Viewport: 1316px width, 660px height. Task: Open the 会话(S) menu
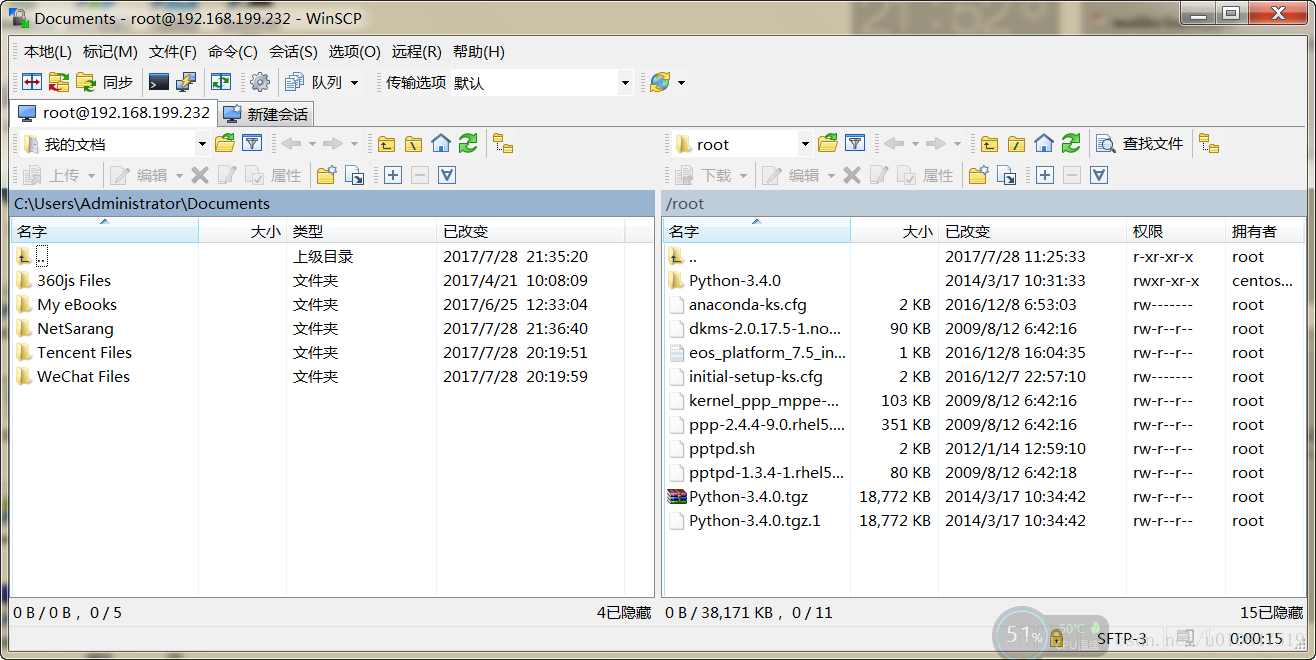pyautogui.click(x=293, y=51)
